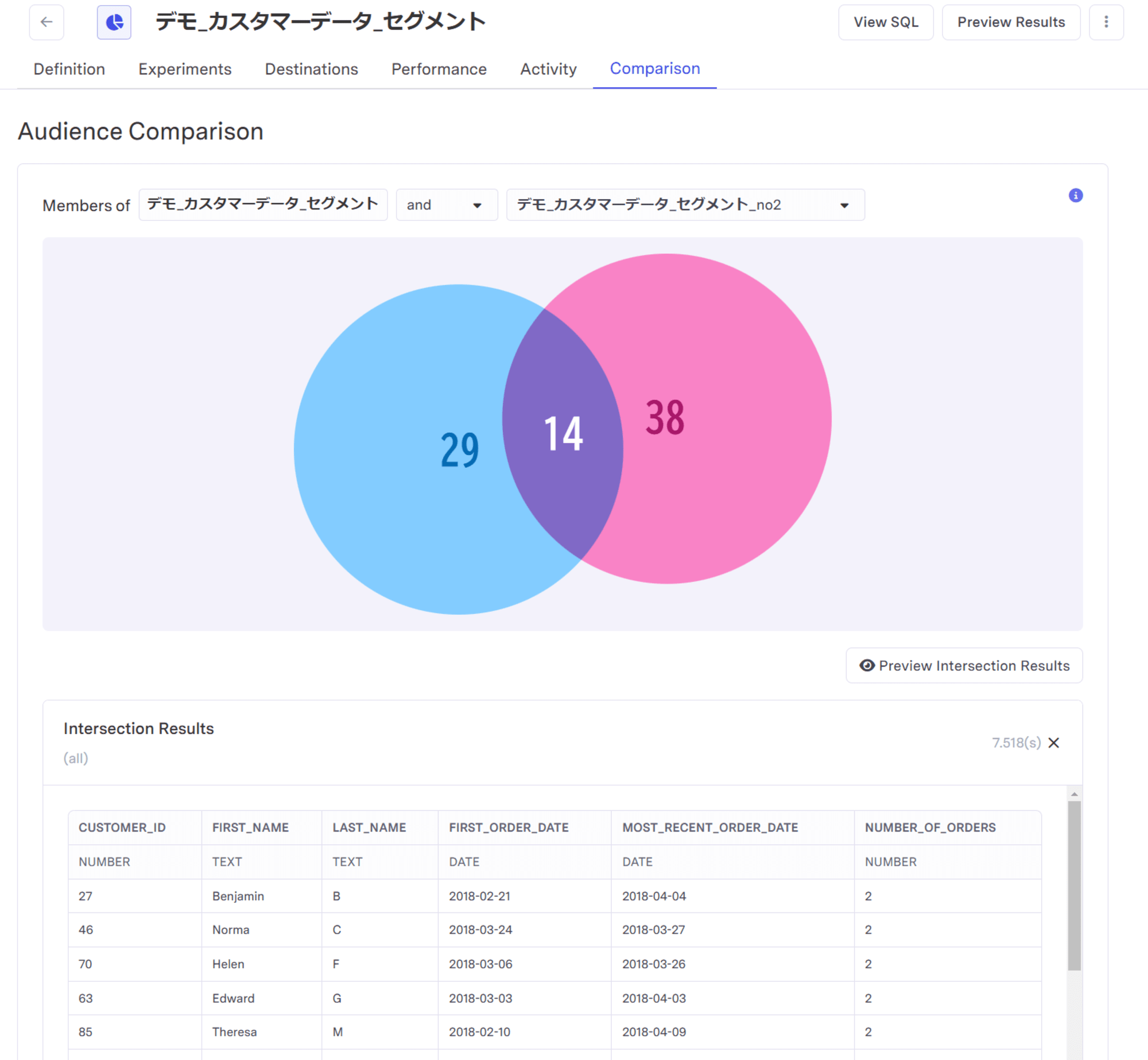Click the 7.518(s) query time label
The image size is (1148, 1060).
[x=1016, y=743]
